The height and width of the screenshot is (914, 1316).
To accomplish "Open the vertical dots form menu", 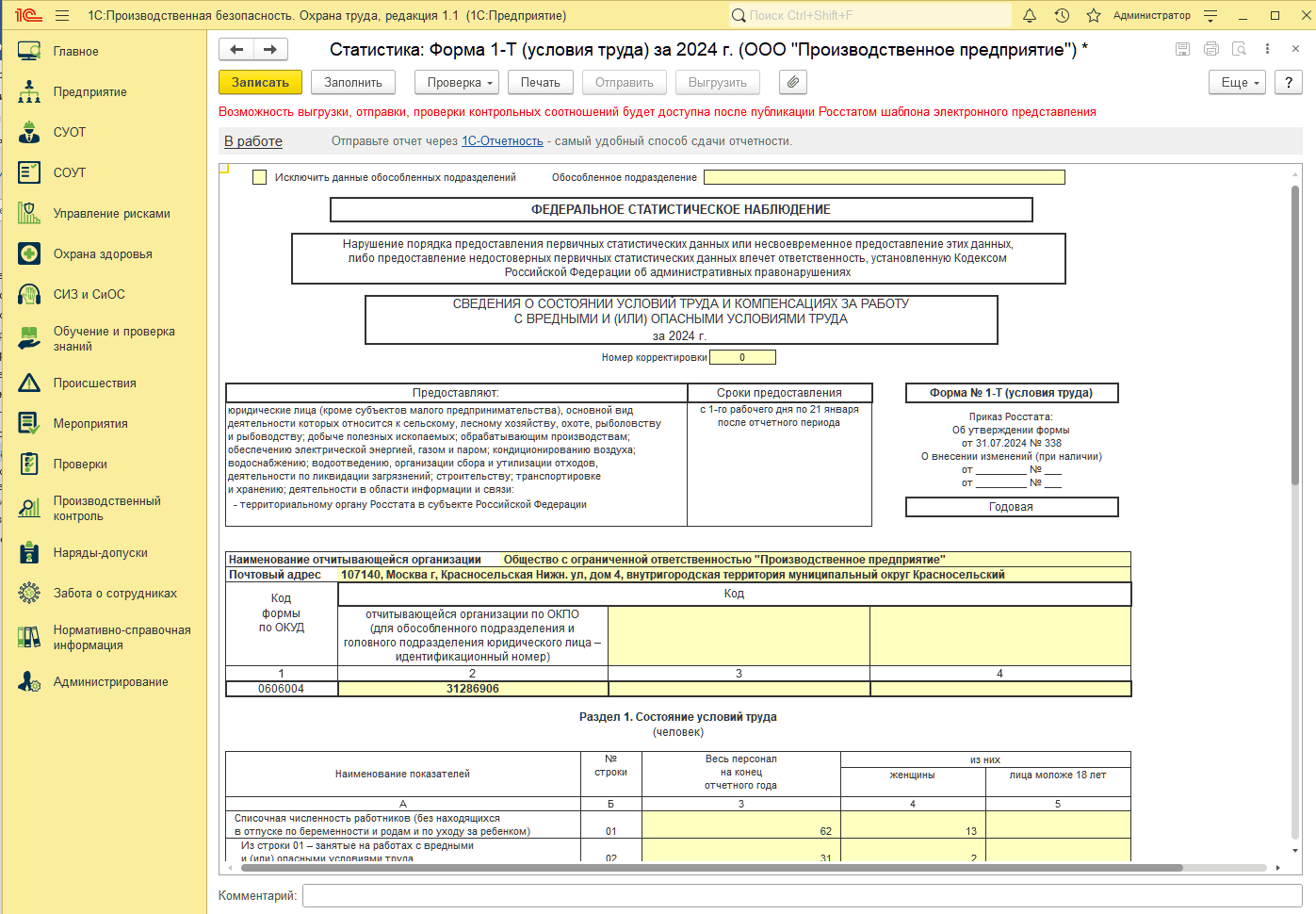I will coord(1267,49).
